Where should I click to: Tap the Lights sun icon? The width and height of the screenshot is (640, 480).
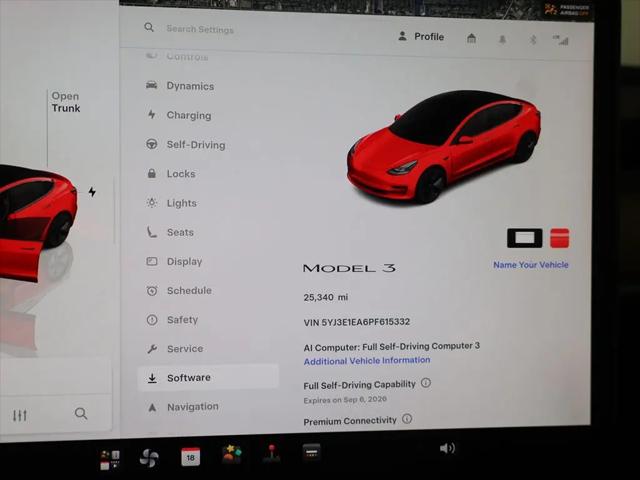[152, 202]
